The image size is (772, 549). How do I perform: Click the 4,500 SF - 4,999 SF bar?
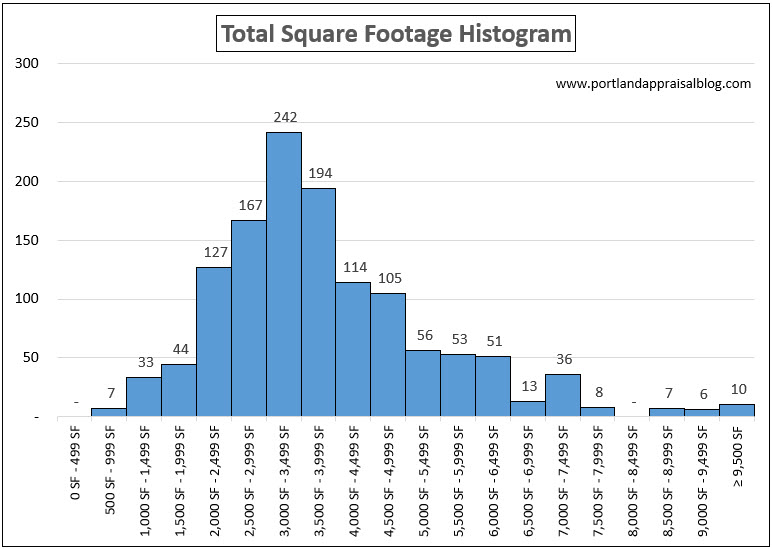(x=388, y=355)
